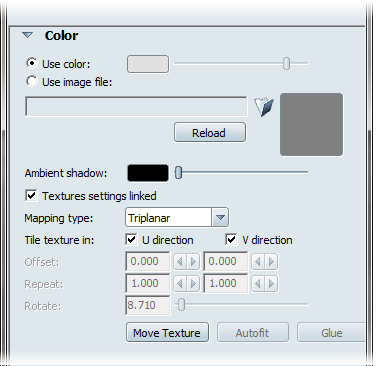Collapse the Color section triangle
Screen dimensions: 377x366
click(x=28, y=35)
